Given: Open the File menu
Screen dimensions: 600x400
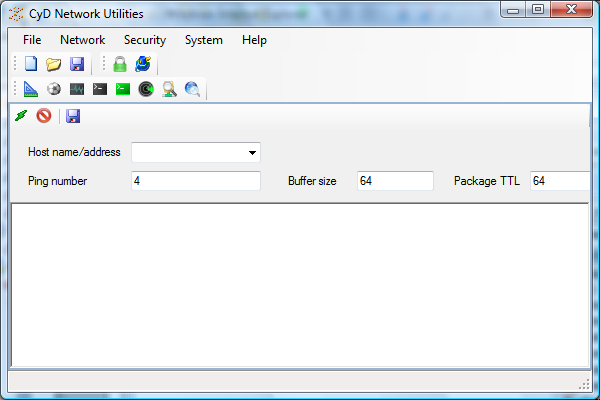Looking at the screenshot, I should coord(32,40).
